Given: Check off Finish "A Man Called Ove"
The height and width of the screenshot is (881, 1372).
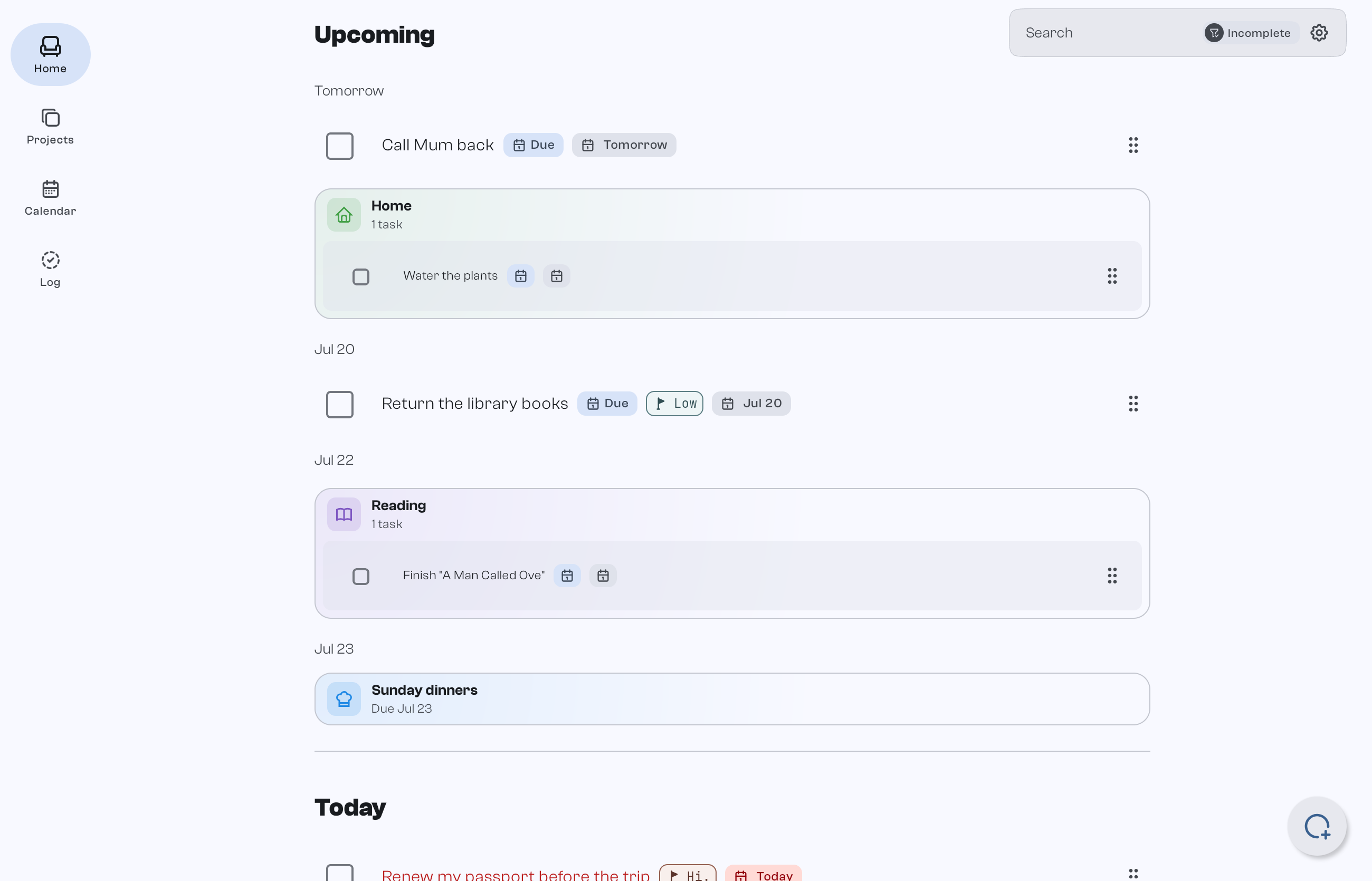Looking at the screenshot, I should click(361, 576).
